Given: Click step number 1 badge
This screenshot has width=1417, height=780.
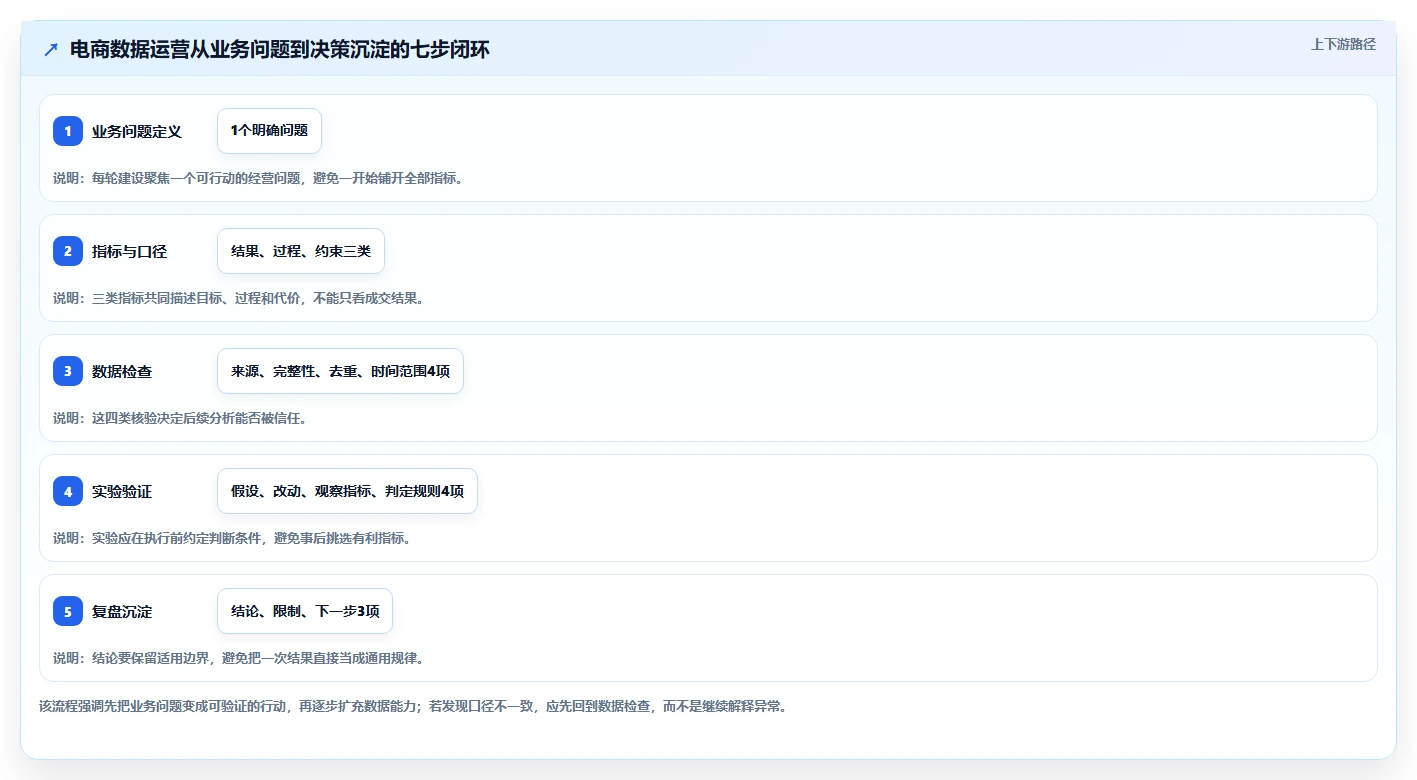Looking at the screenshot, I should point(68,131).
